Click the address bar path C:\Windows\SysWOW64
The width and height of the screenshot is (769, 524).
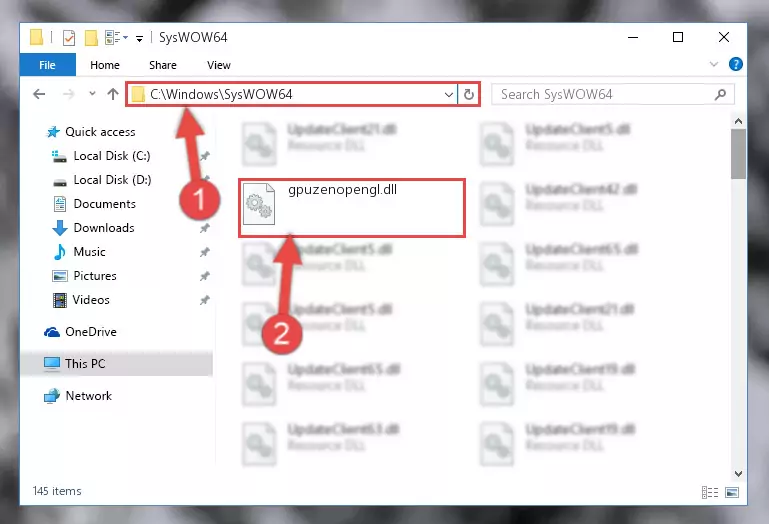pos(221,94)
